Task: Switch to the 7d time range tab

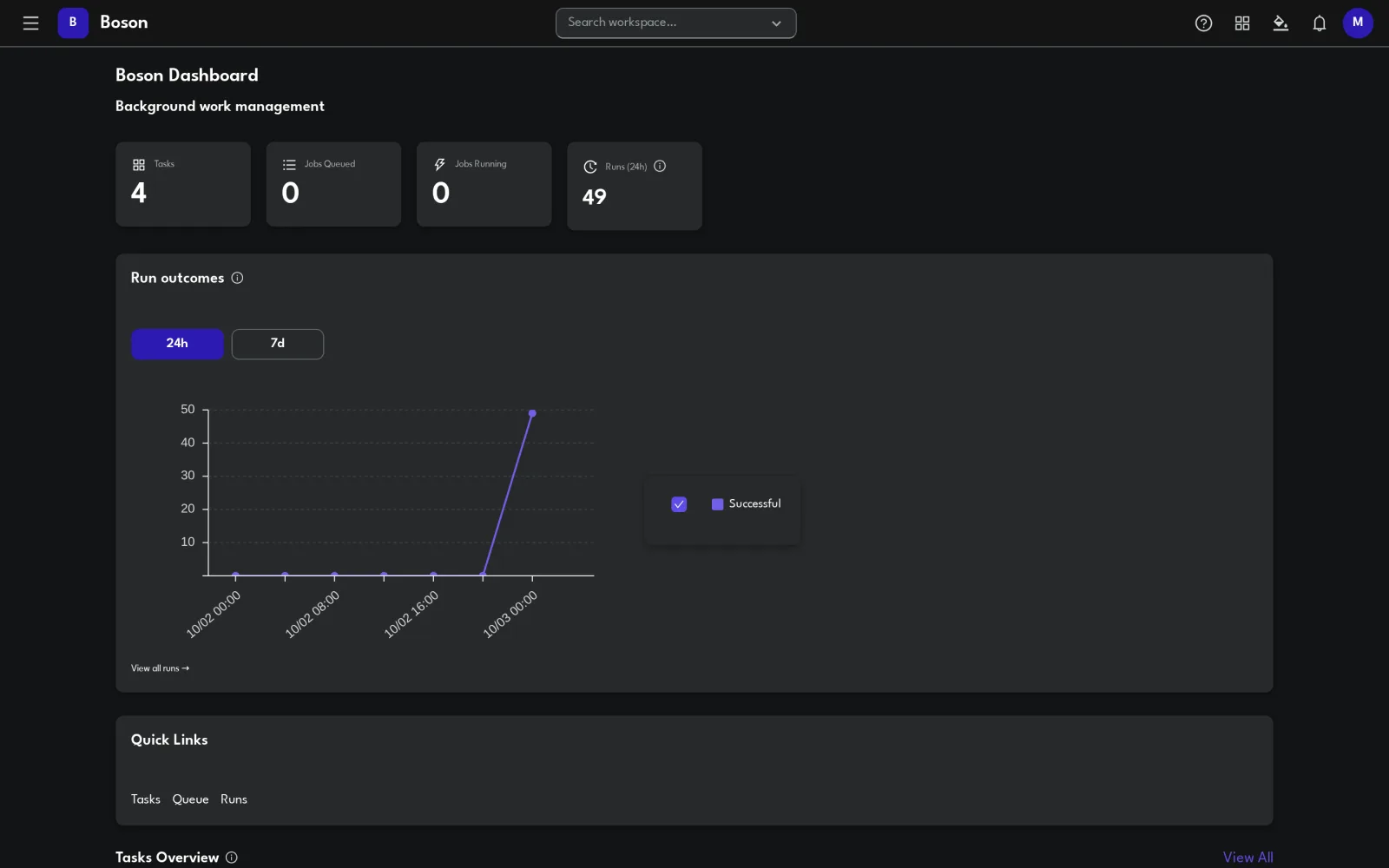Action: pos(278,344)
